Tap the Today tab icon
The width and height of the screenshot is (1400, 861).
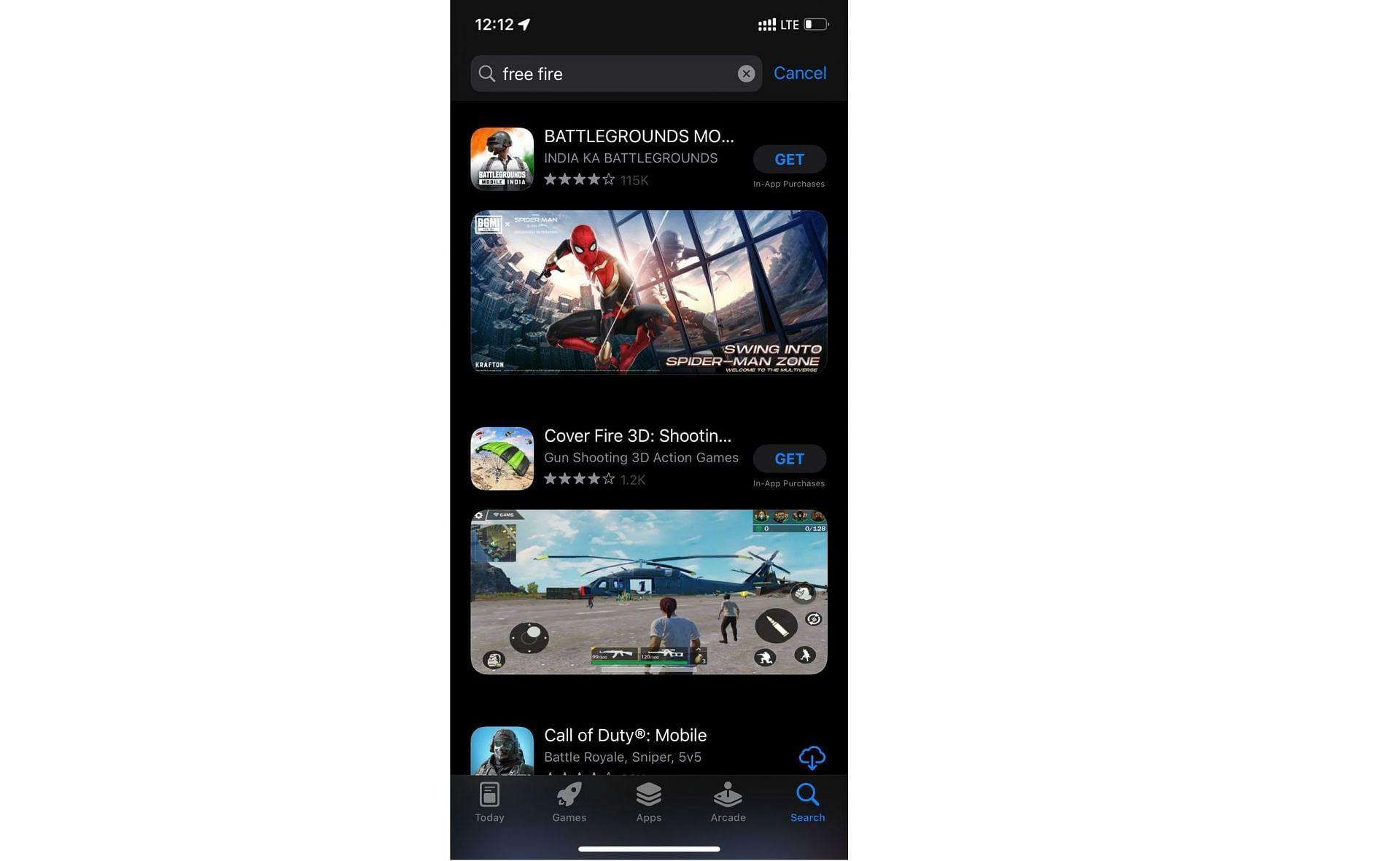coord(489,800)
